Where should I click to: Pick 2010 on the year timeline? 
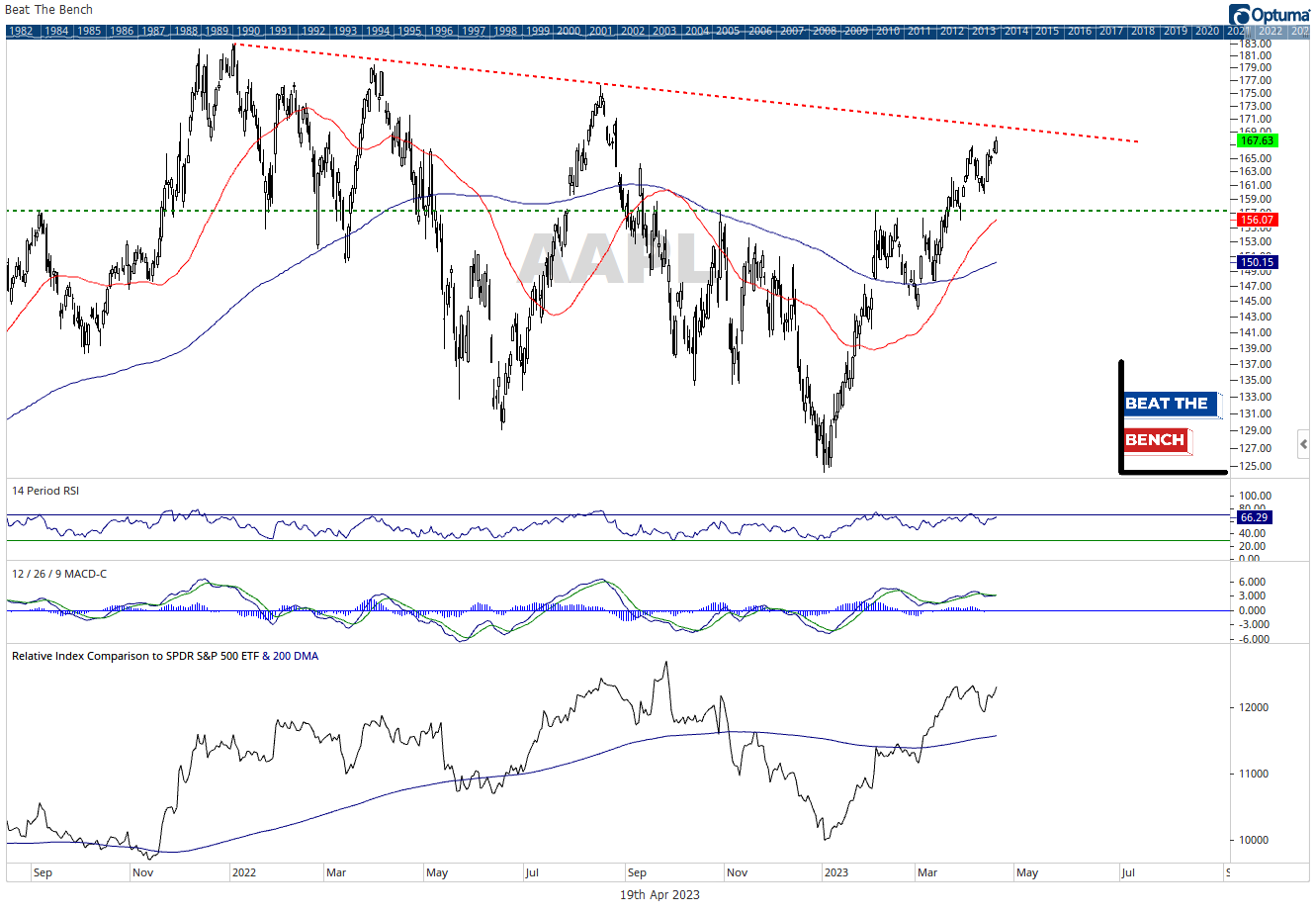888,31
